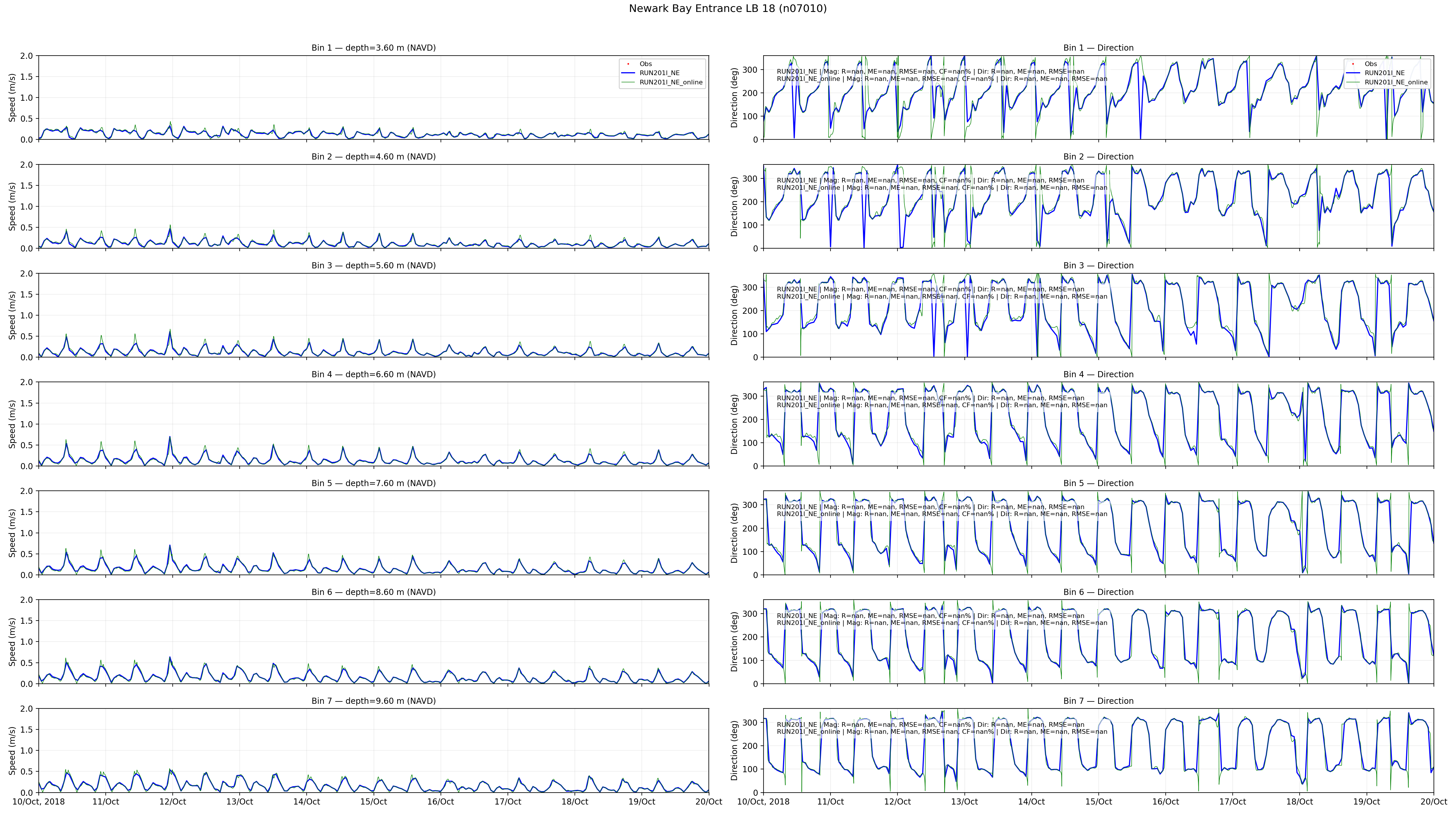
Task: Select 'RUN201I_NE_online' in the Bin 1 speed legend
Action: pyautogui.click(x=671, y=82)
